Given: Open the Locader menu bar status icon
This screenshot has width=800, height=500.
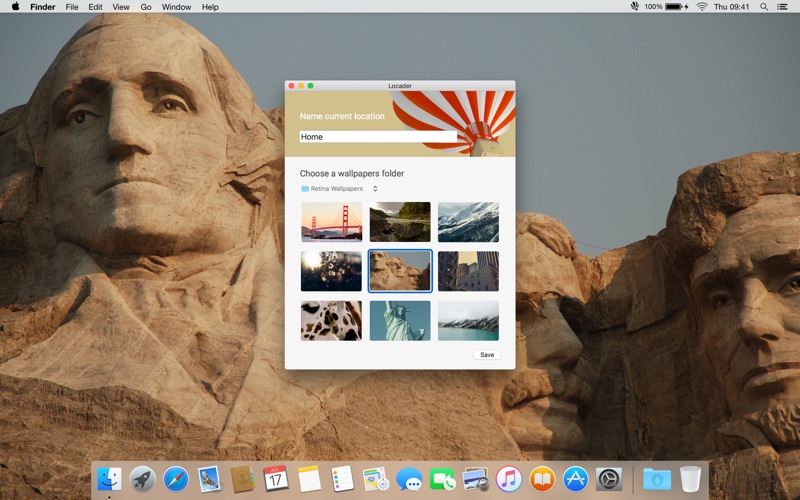Looking at the screenshot, I should point(634,7).
